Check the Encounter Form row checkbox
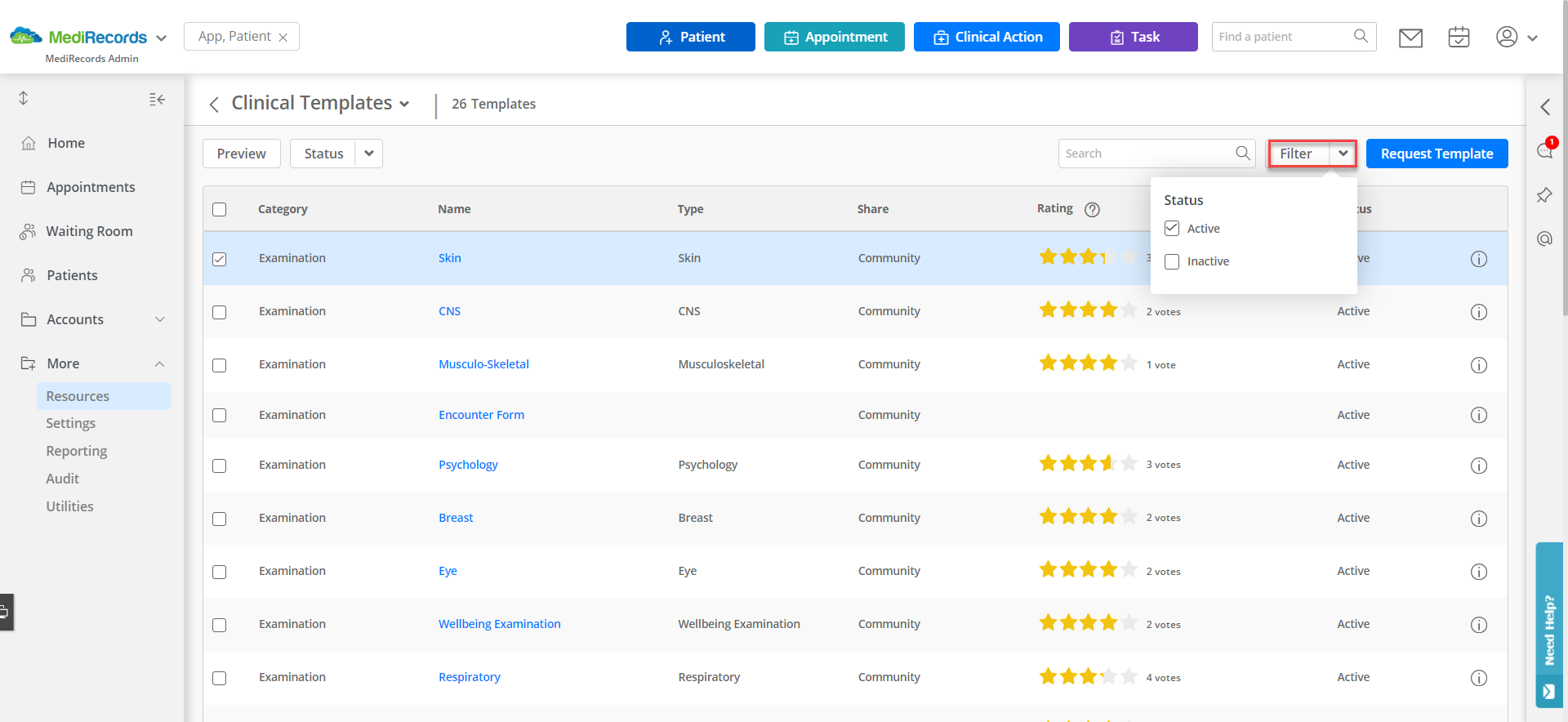This screenshot has width=1568, height=722. click(x=220, y=415)
